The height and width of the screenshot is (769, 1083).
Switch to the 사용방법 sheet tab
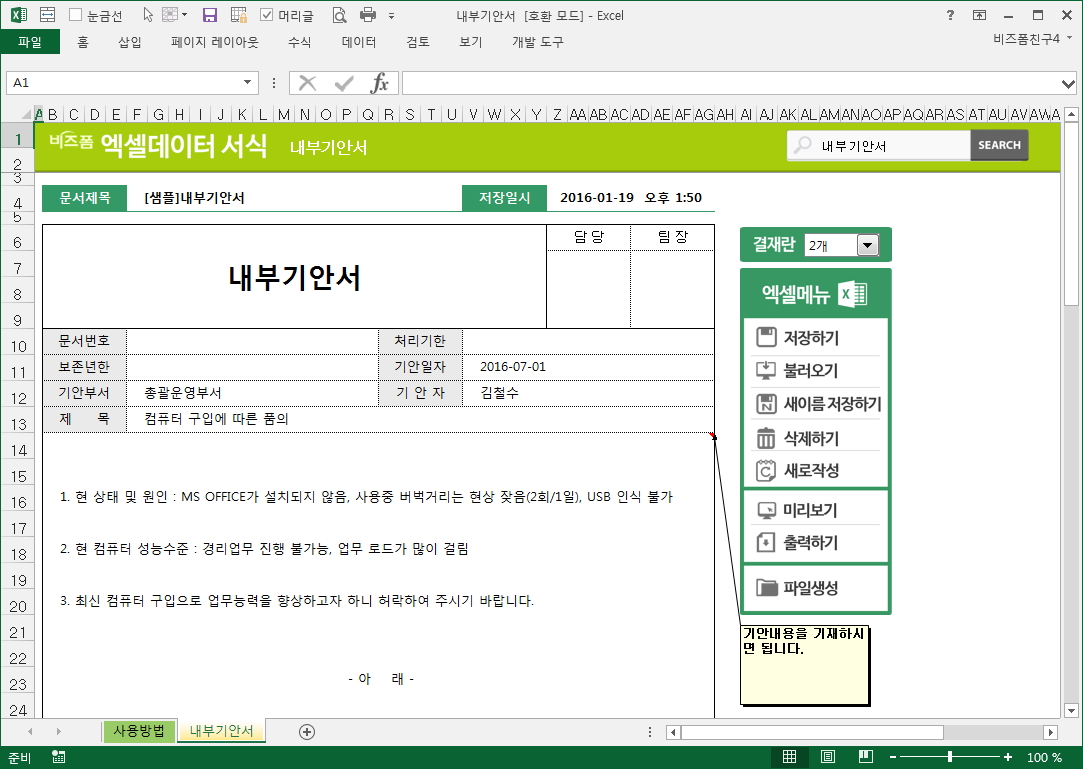pyautogui.click(x=139, y=731)
